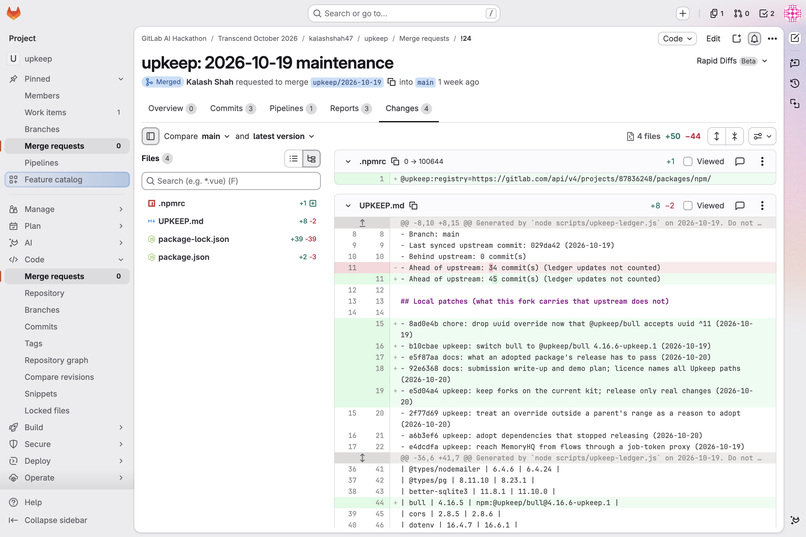Copy UPKEEP.md file path icon

(413, 206)
